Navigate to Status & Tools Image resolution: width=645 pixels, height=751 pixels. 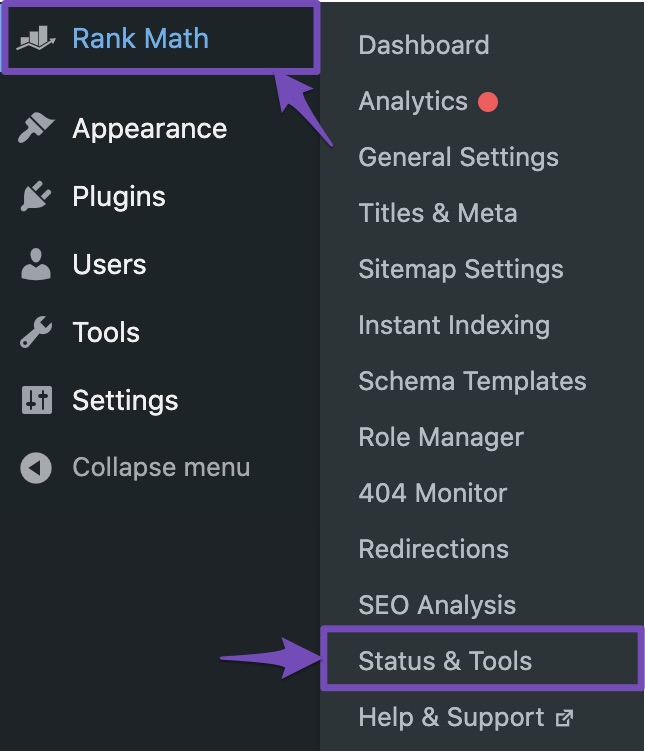445,661
